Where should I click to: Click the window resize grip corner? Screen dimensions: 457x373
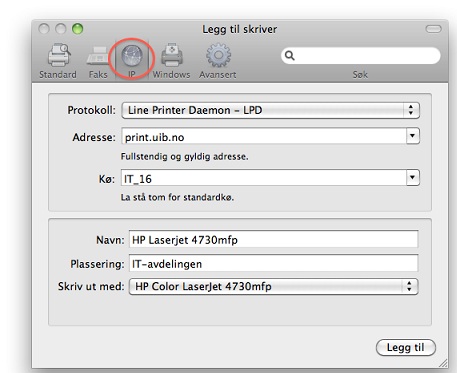[443, 363]
